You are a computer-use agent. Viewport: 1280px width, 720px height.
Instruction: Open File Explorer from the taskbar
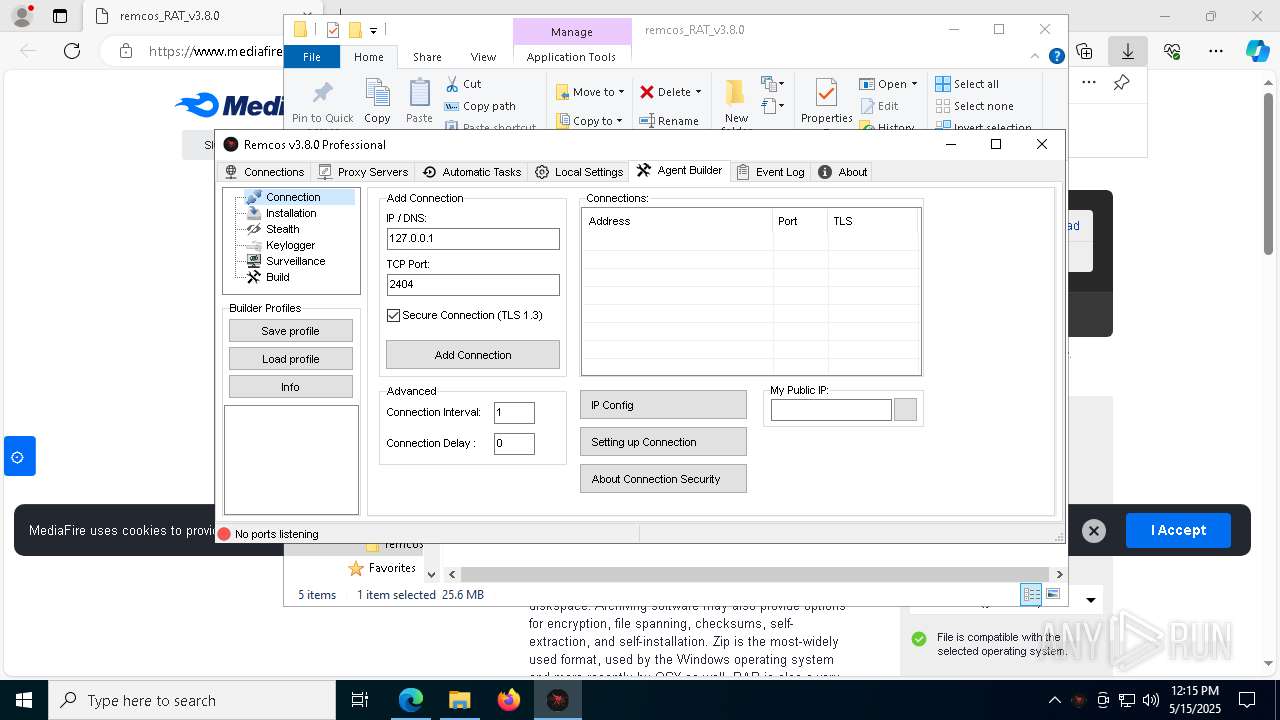tap(460, 700)
